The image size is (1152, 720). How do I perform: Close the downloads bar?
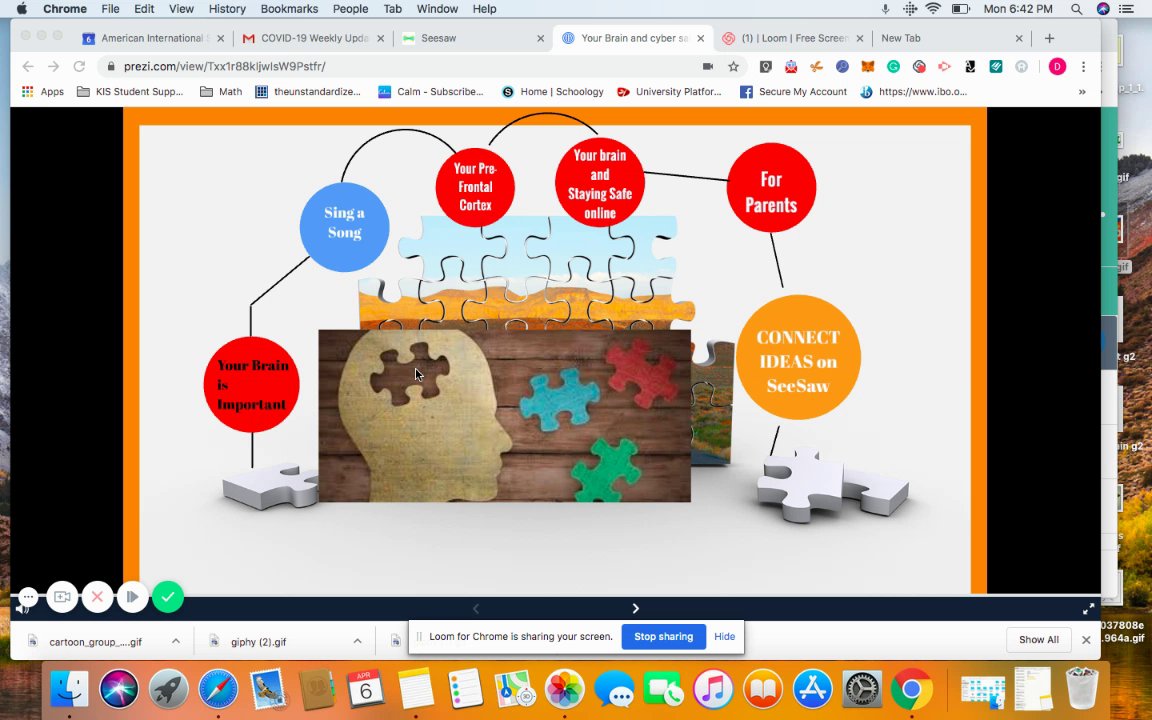(1086, 640)
